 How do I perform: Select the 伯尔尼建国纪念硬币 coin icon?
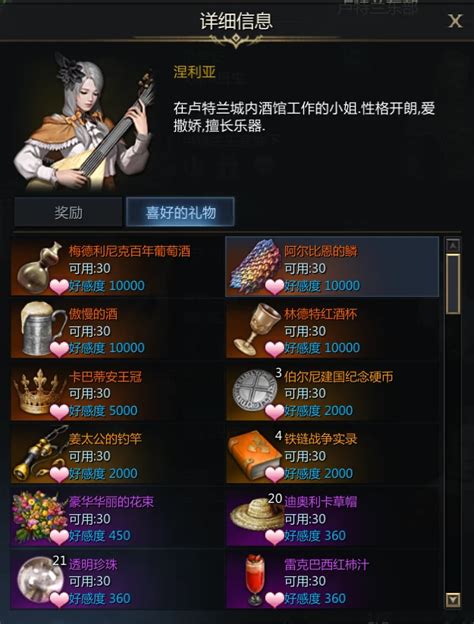[255, 391]
